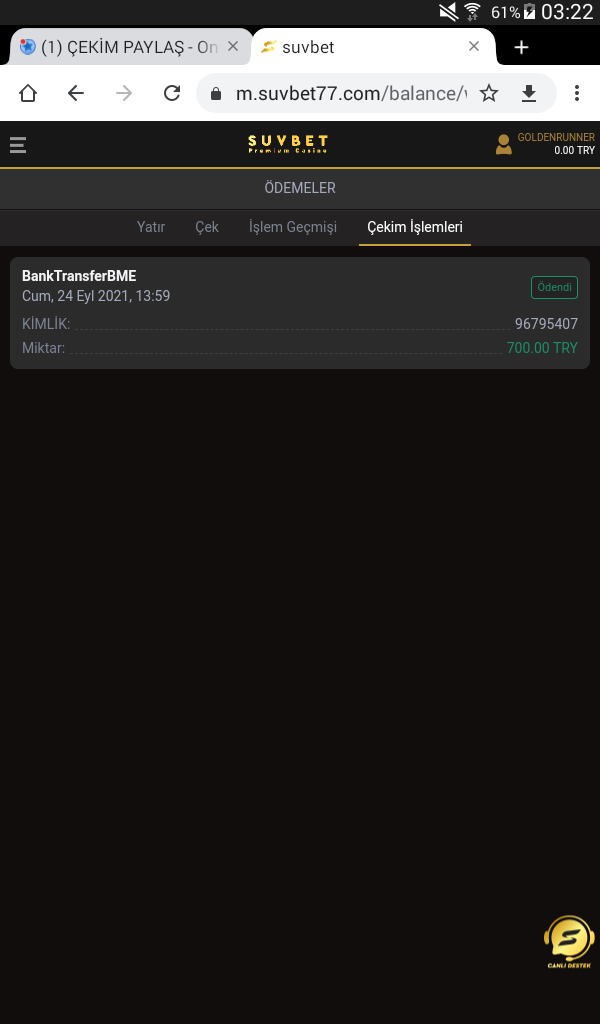Viewport: 600px width, 1024px height.
Task: Bookmark this page with star
Action: point(489,93)
